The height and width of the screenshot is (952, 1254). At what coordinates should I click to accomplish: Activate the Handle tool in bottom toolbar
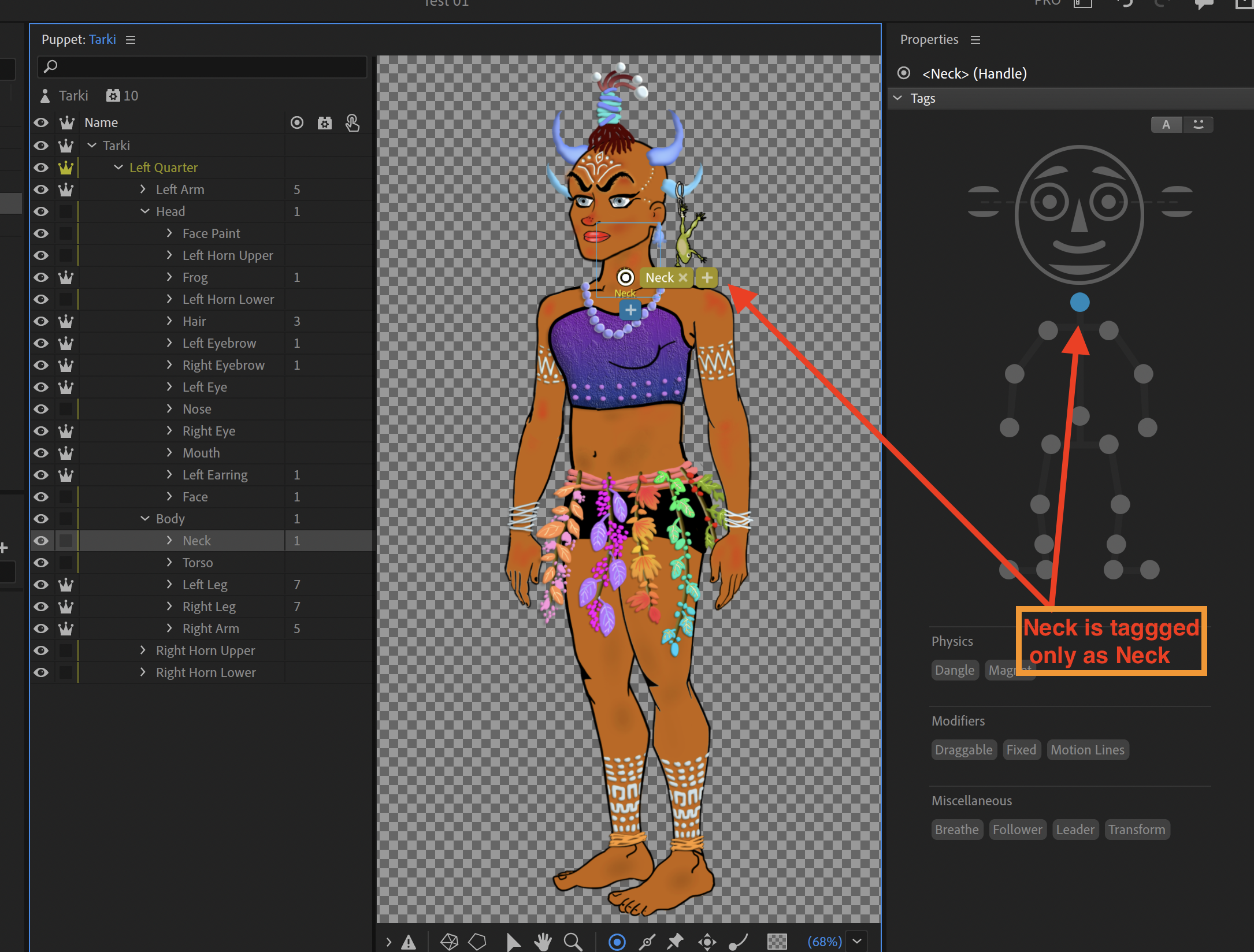(617, 940)
